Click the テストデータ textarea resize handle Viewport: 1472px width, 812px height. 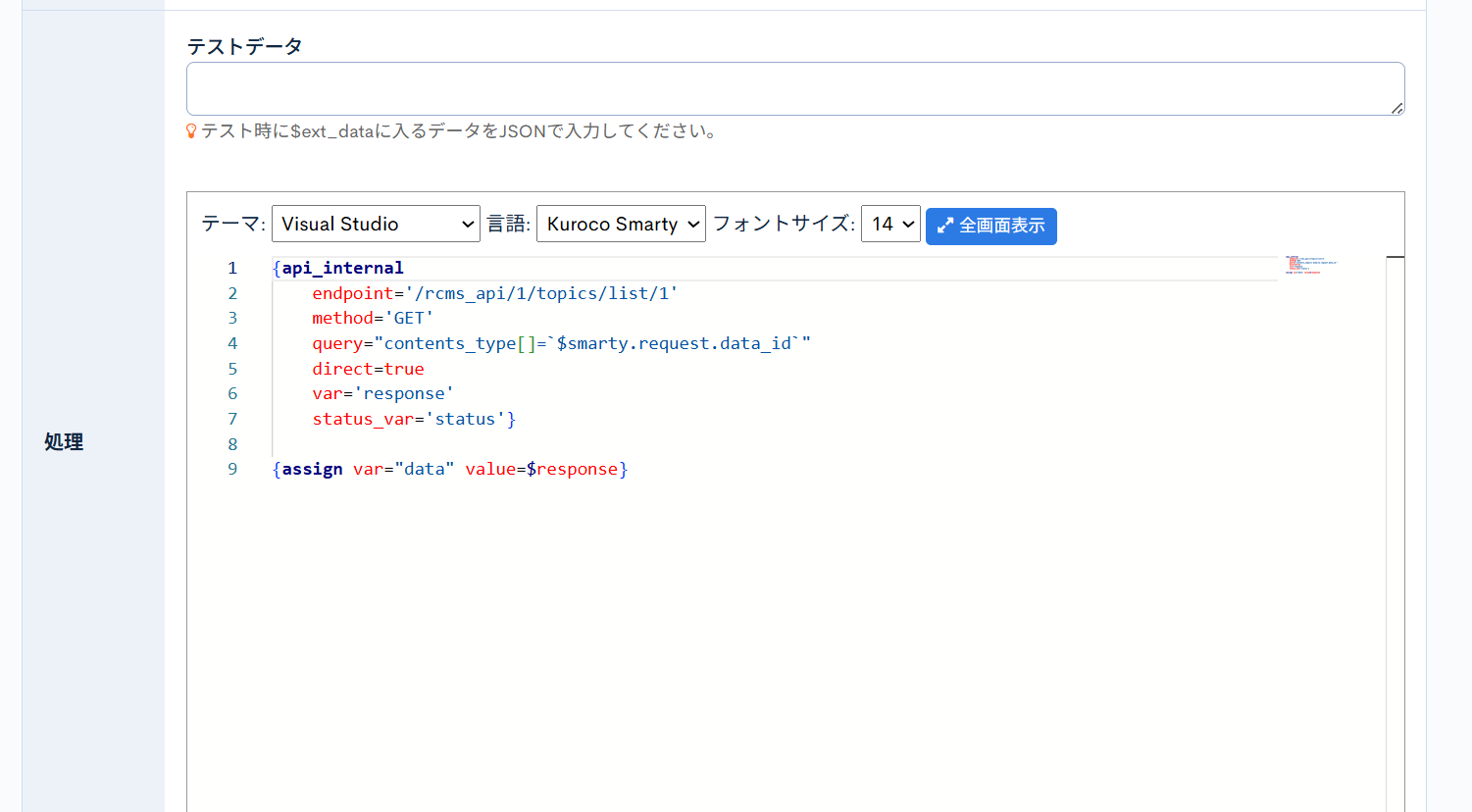click(1396, 108)
